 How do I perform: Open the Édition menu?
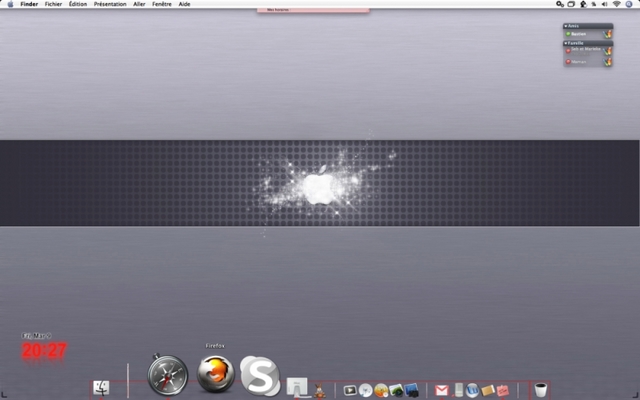click(x=78, y=4)
